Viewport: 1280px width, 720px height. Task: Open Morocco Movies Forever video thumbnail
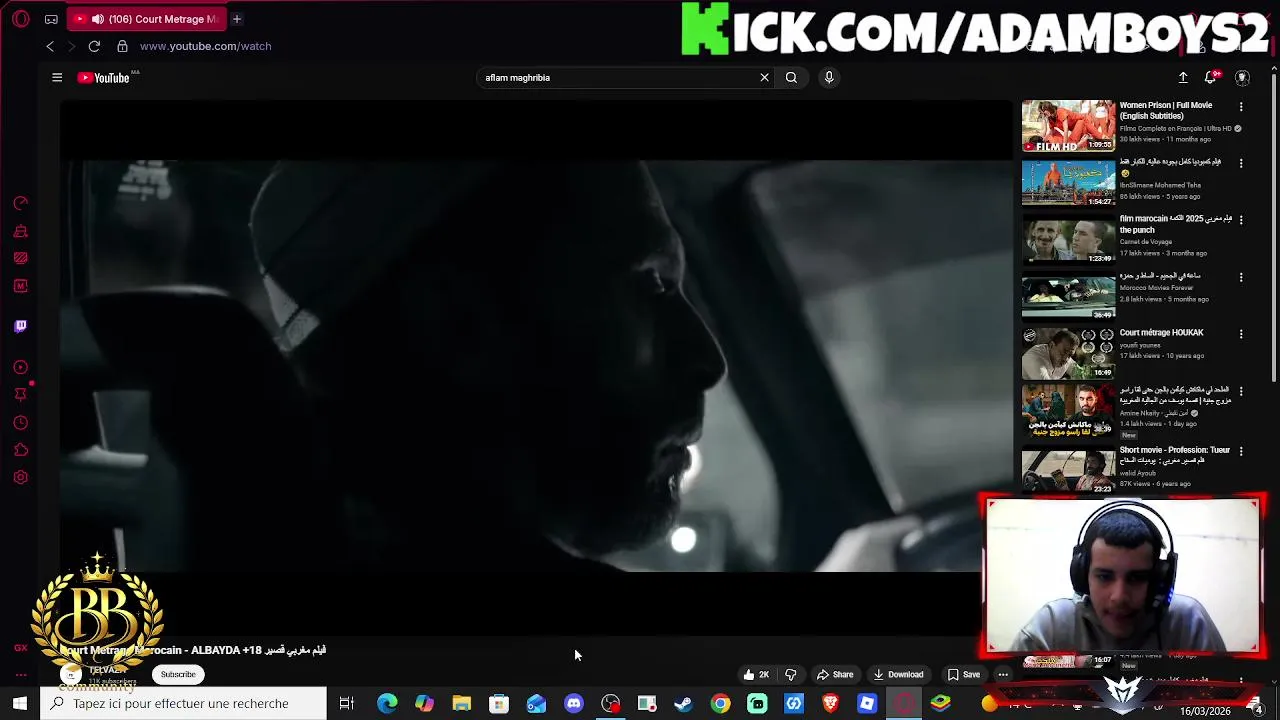1068,295
